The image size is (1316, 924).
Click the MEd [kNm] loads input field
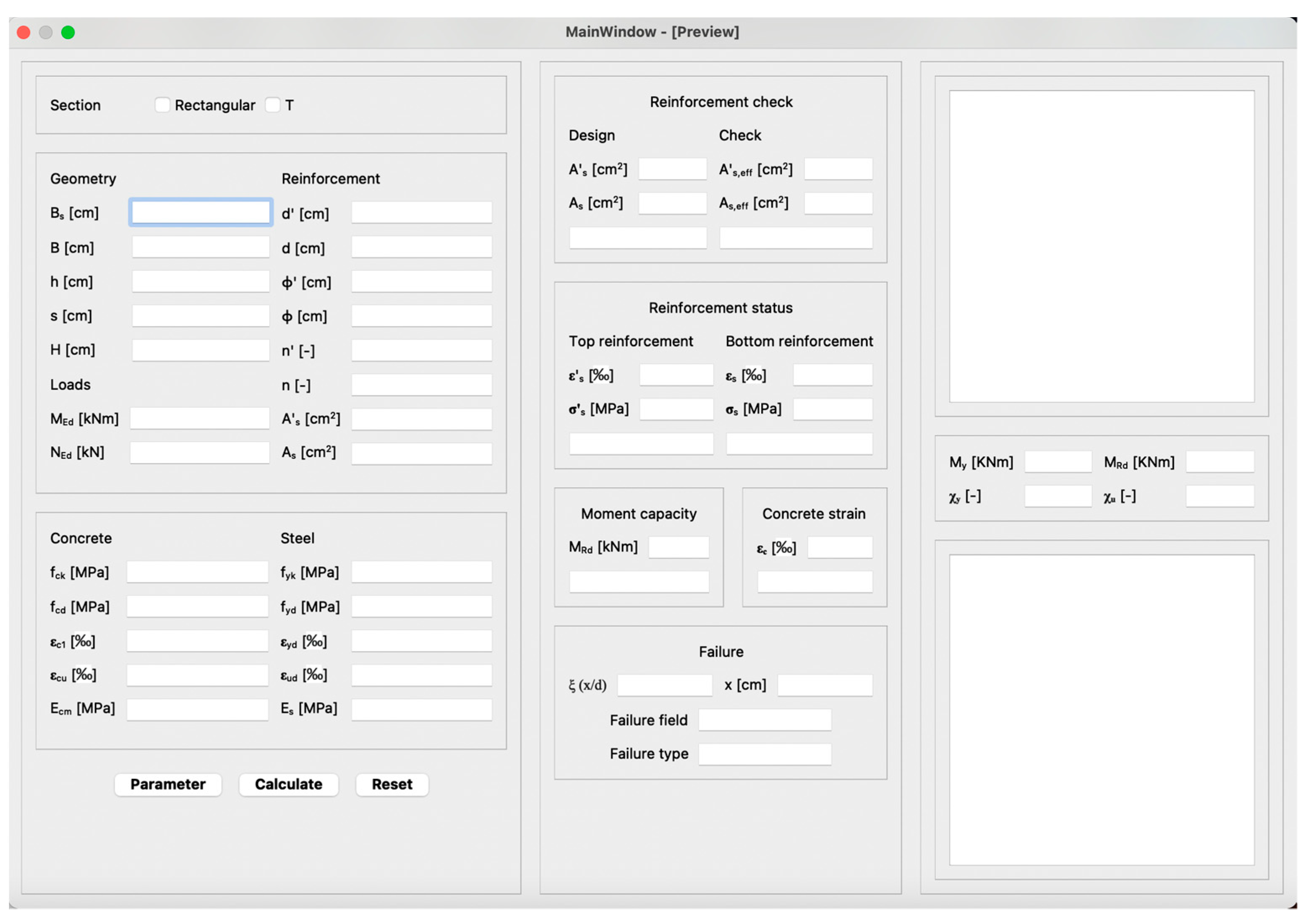199,419
